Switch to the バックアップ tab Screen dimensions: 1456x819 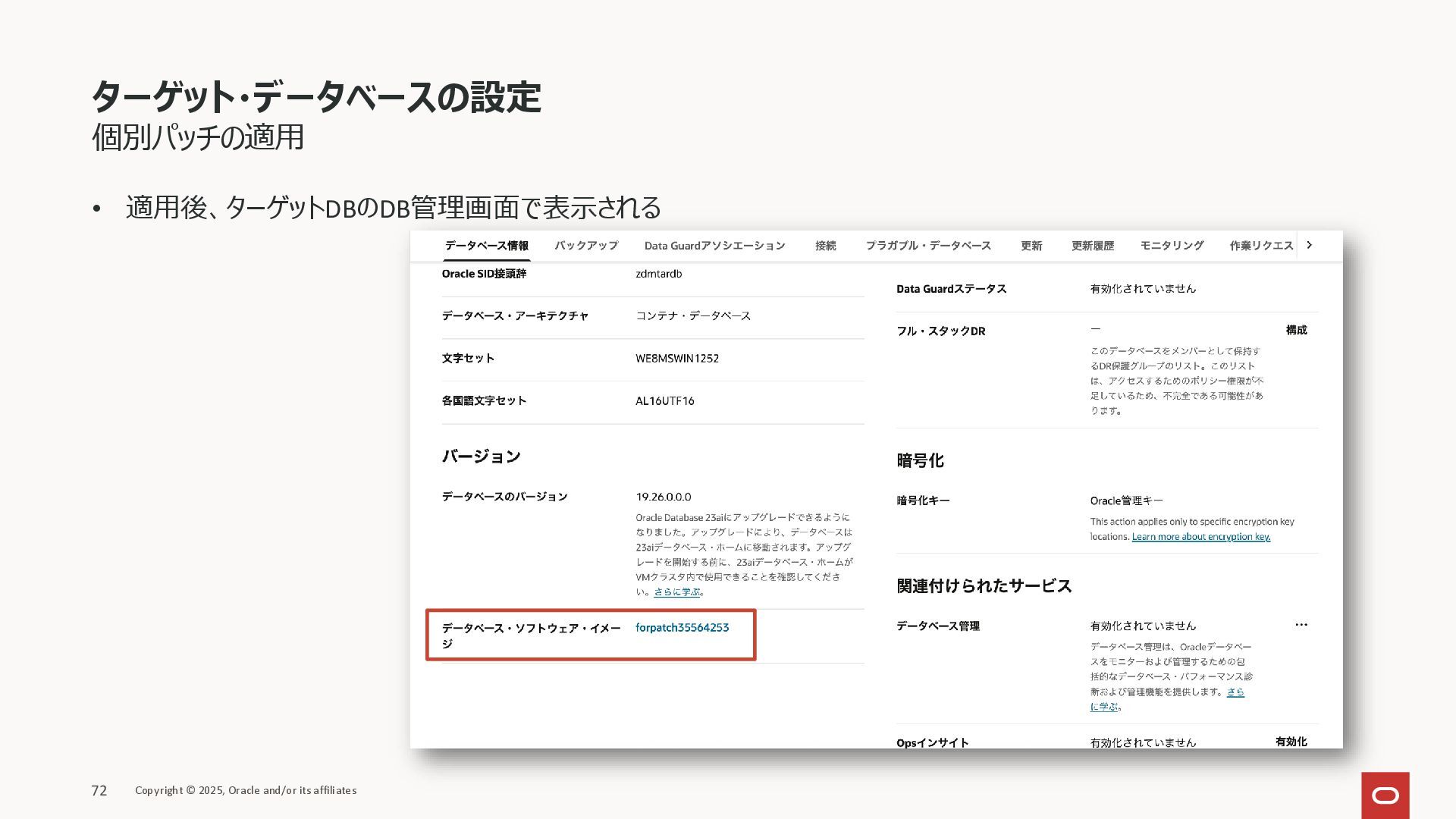point(585,246)
